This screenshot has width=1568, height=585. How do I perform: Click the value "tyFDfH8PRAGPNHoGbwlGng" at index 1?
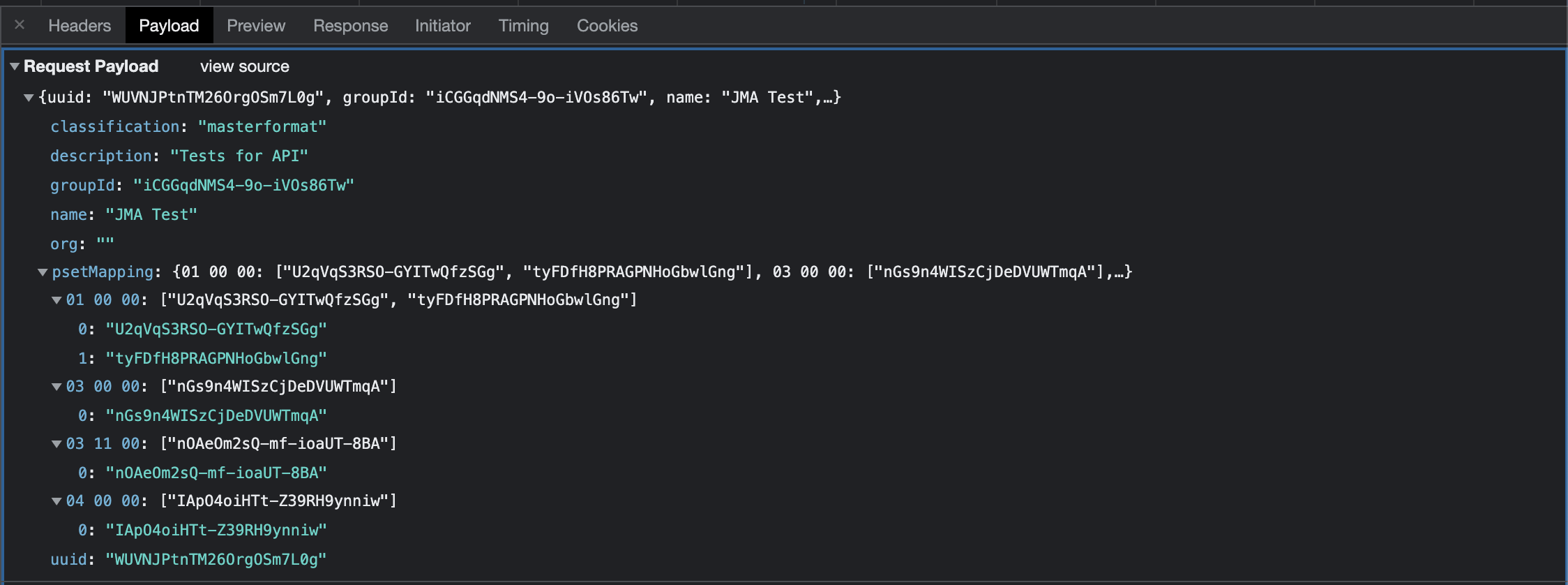click(x=216, y=359)
